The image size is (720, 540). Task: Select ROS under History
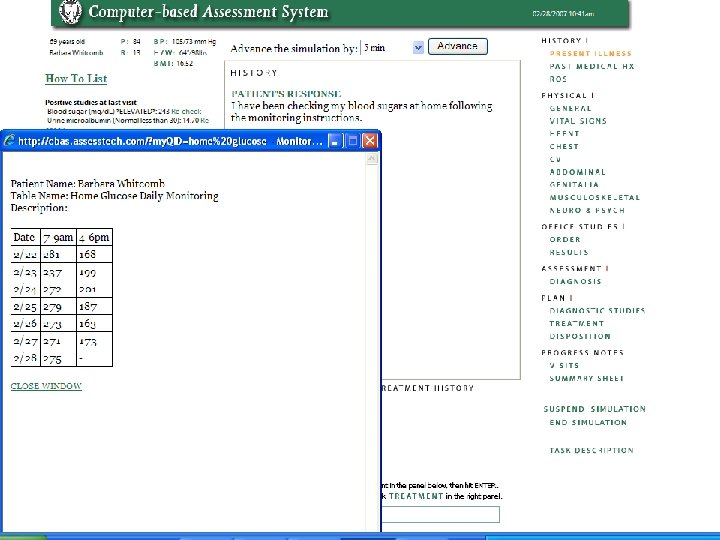(x=558, y=79)
